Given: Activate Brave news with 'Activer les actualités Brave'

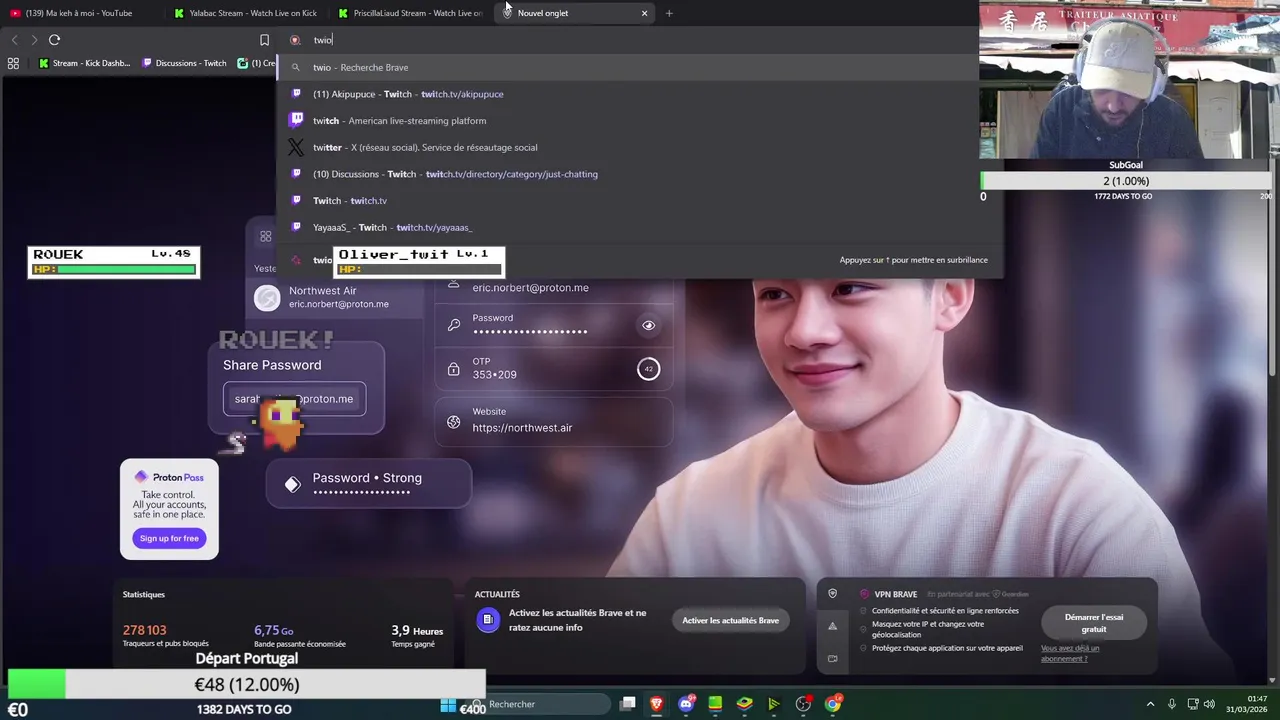Looking at the screenshot, I should coord(730,620).
